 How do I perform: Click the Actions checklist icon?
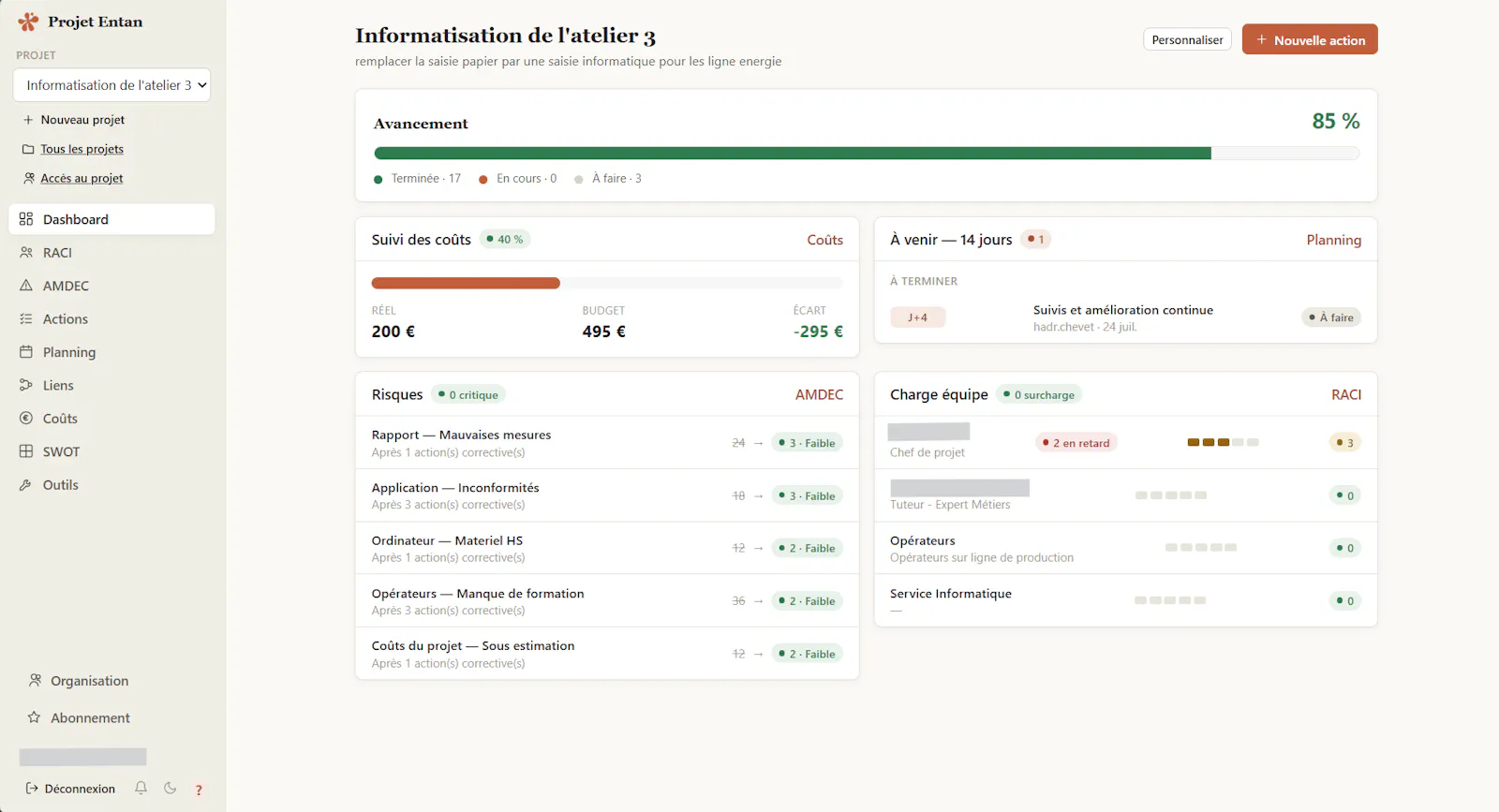[x=26, y=319]
